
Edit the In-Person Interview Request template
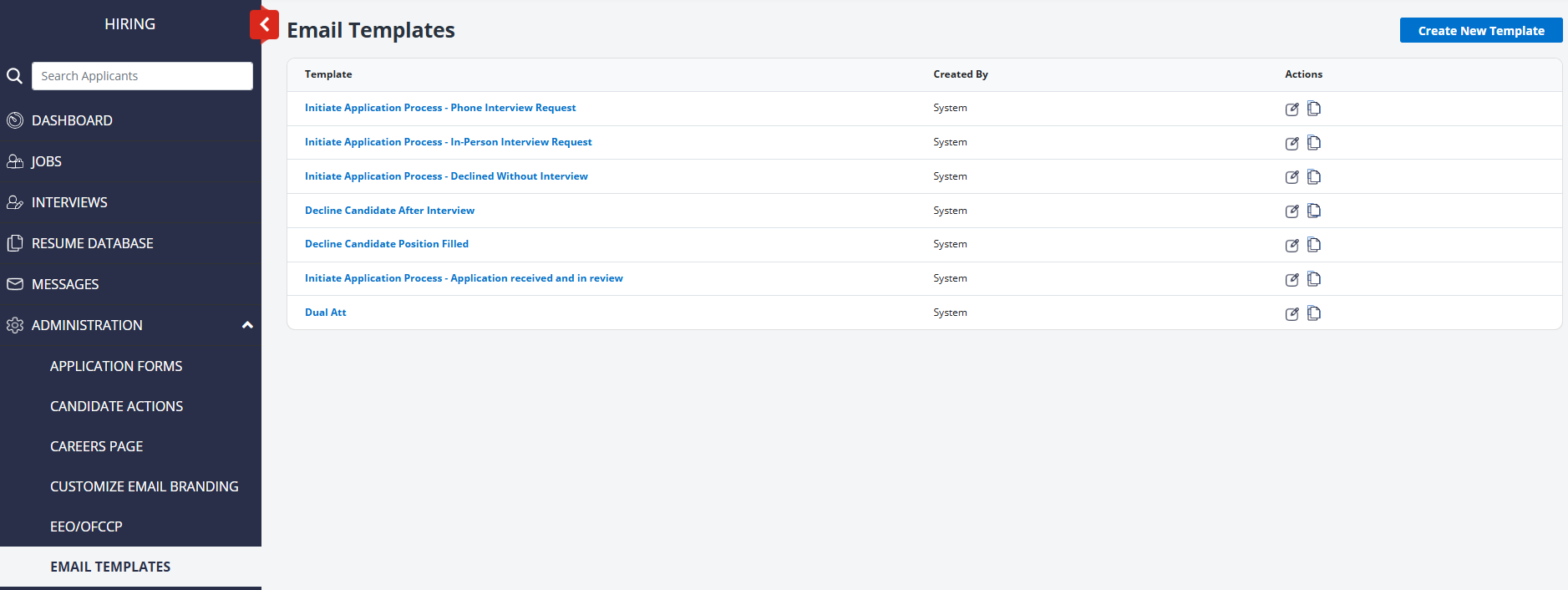coord(1291,143)
